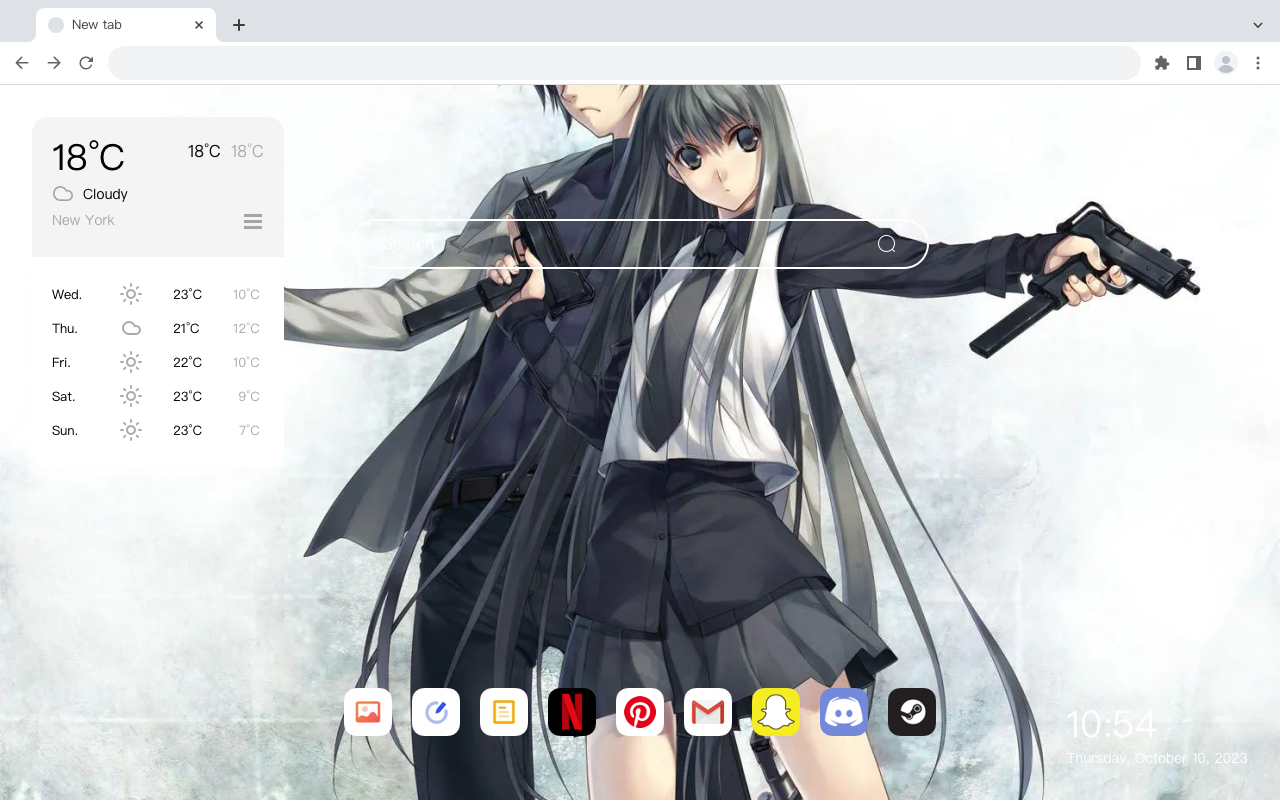Click the 10:54 clock display
This screenshot has height=800, width=1280.
pos(1111,724)
